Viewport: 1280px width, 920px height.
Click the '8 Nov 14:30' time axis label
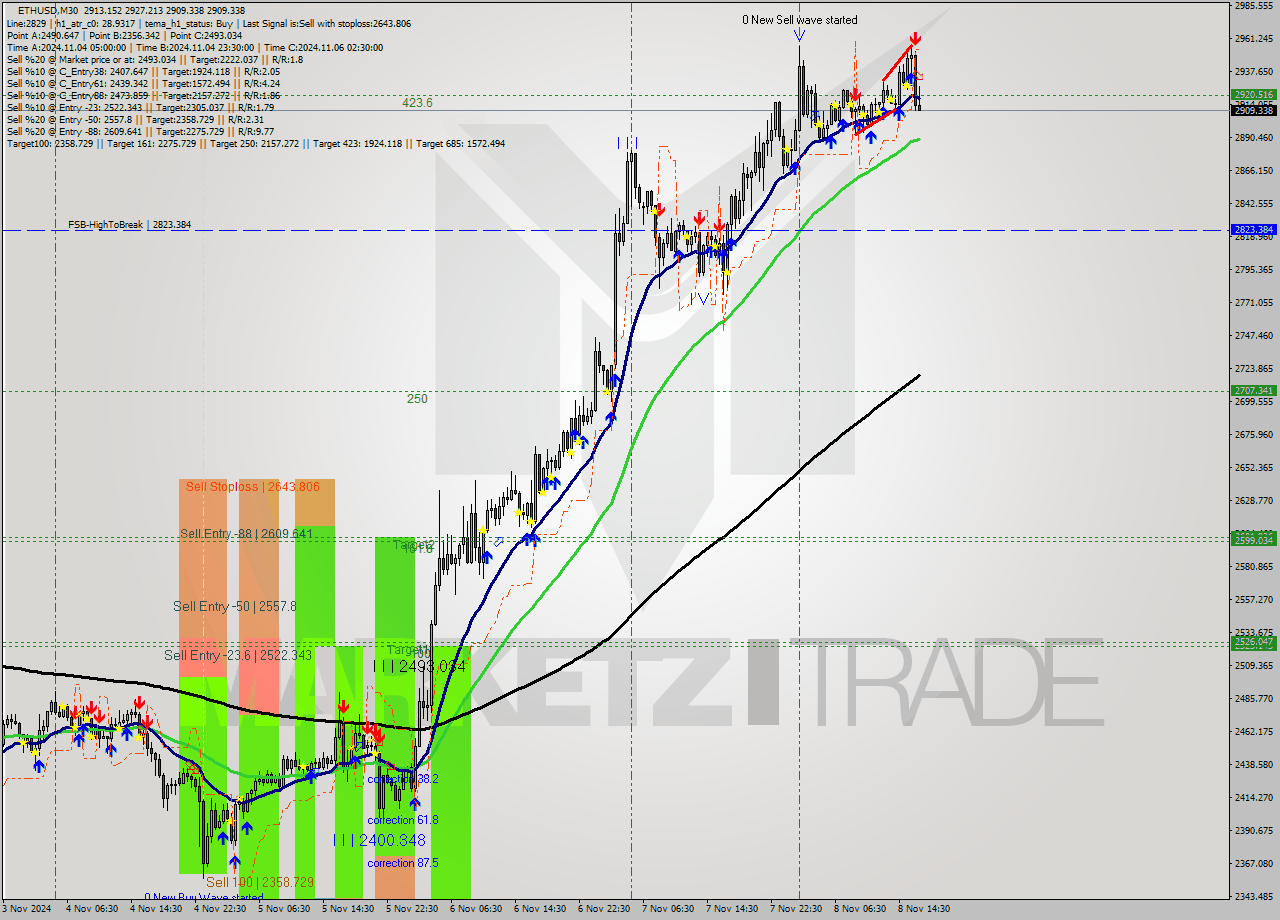pos(923,909)
